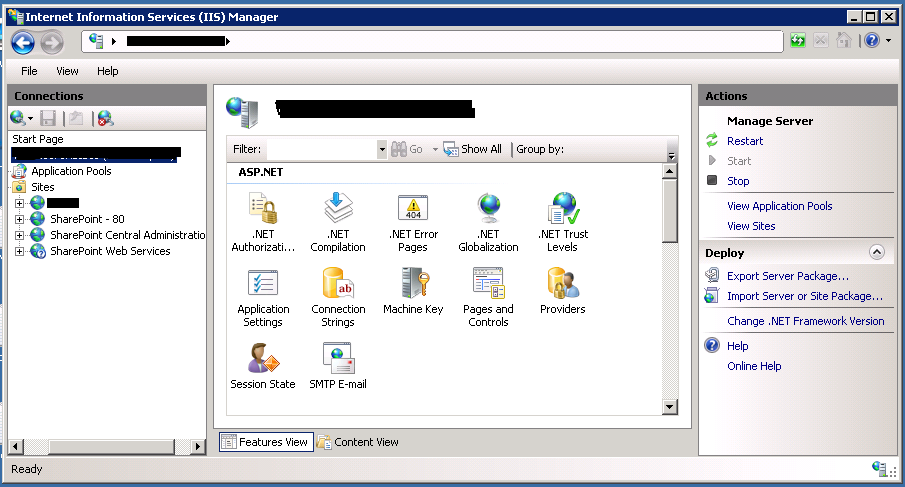Click the Connections horizontal scrollbar thumb
This screenshot has width=905, height=487.
click(x=111, y=446)
